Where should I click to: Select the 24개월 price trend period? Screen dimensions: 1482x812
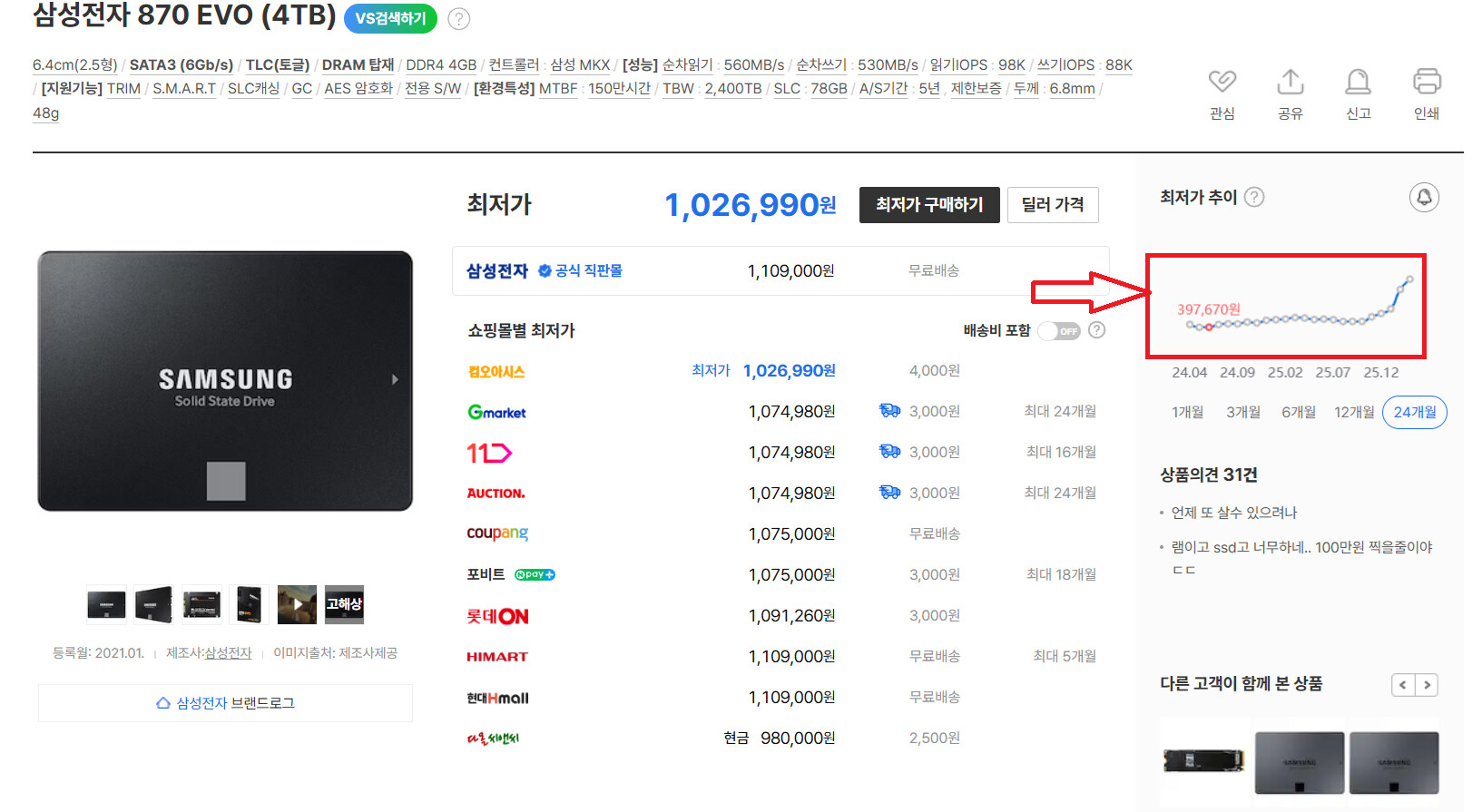[1415, 412]
